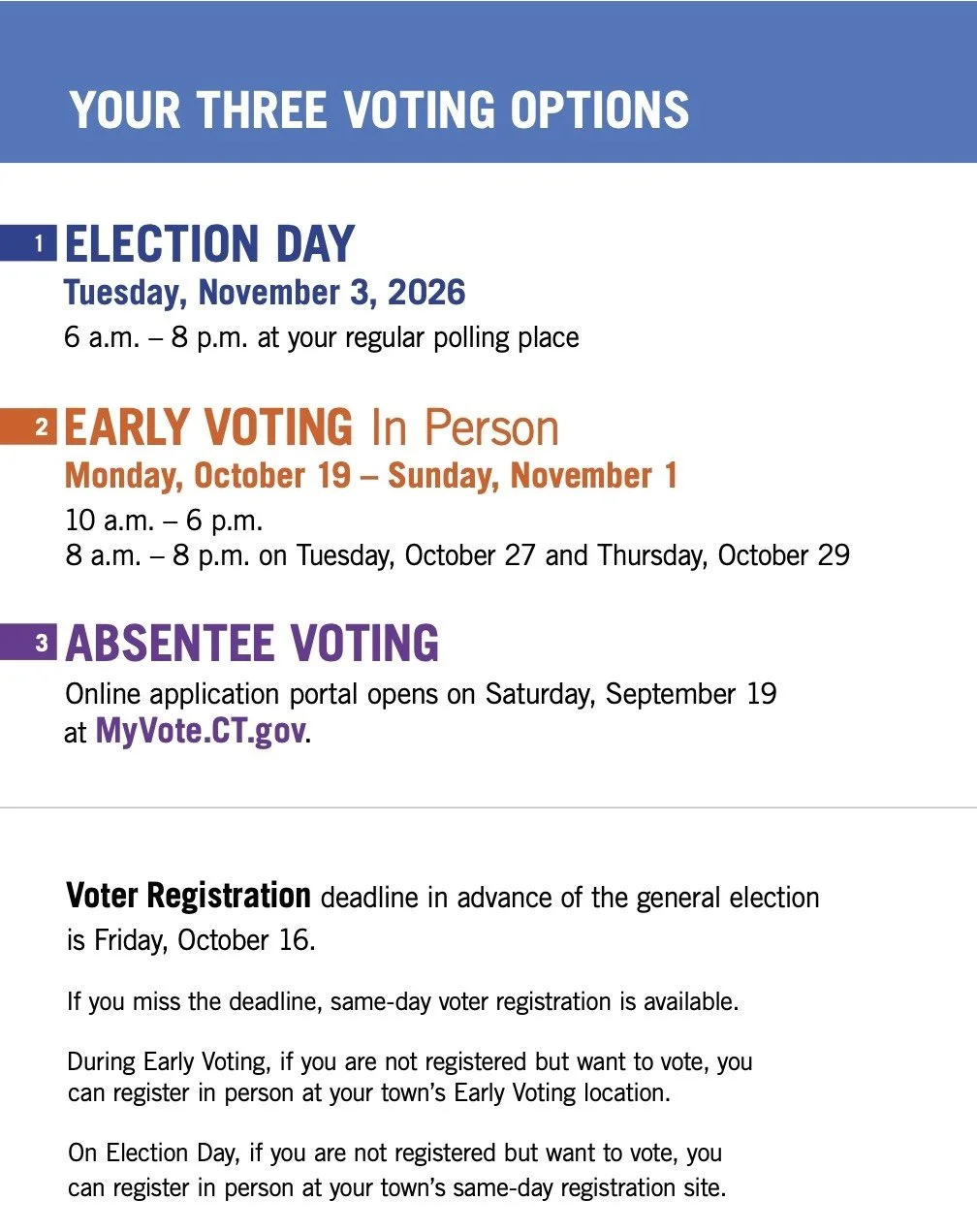Screen dimensions: 977x1232
Task: Click the bold Voter Registration text
Action: click(188, 896)
